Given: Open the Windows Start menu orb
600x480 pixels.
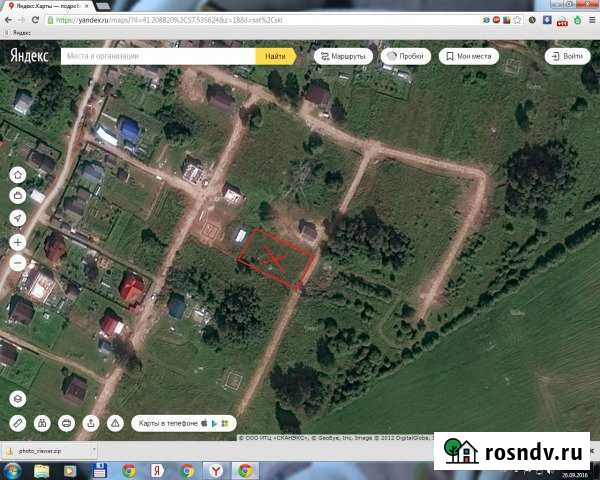Looking at the screenshot, I should pyautogui.click(x=12, y=471).
